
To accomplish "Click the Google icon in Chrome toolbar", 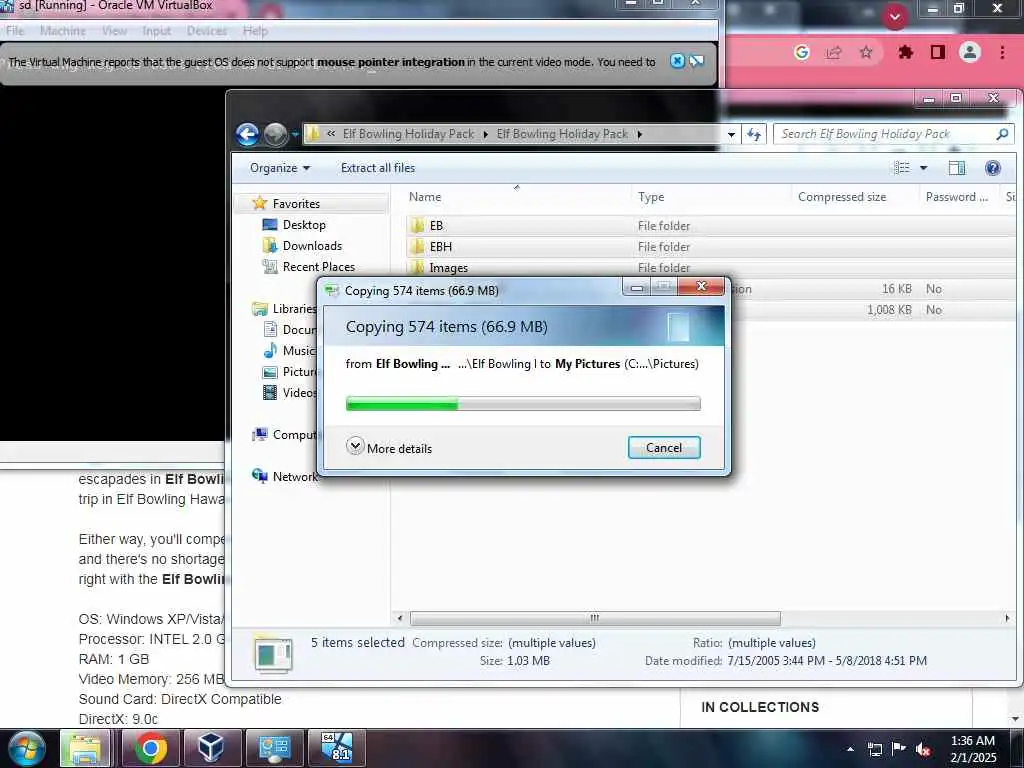I will [x=801, y=52].
